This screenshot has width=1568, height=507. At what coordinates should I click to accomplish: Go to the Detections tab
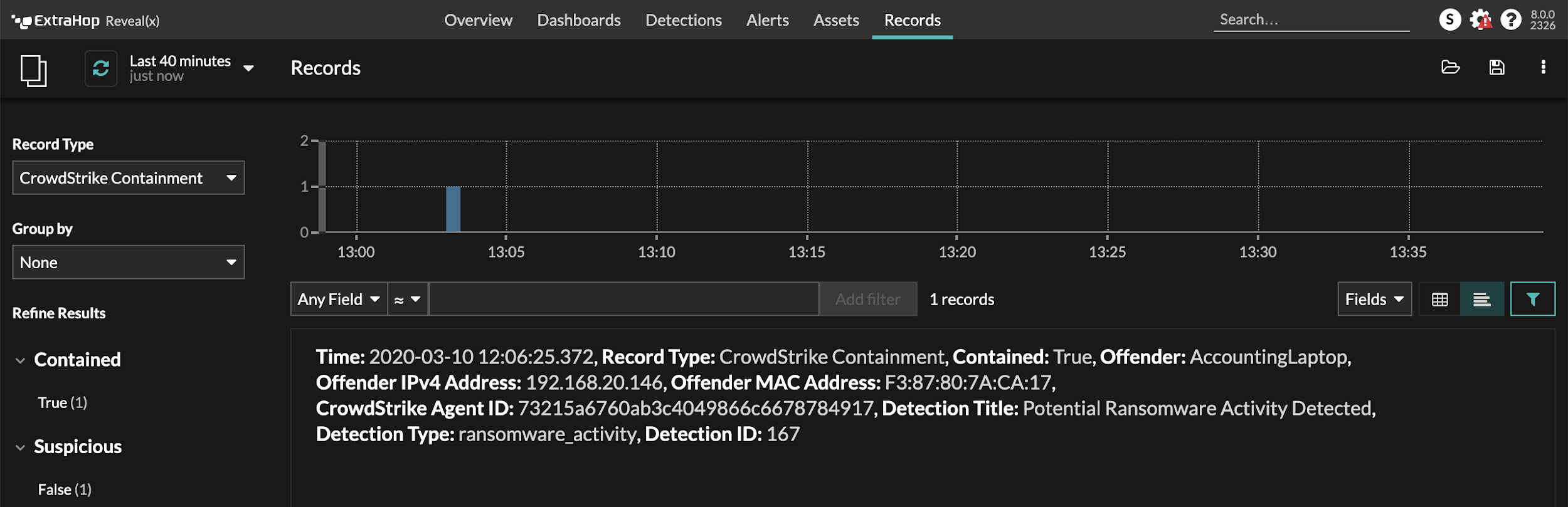pyautogui.click(x=683, y=20)
